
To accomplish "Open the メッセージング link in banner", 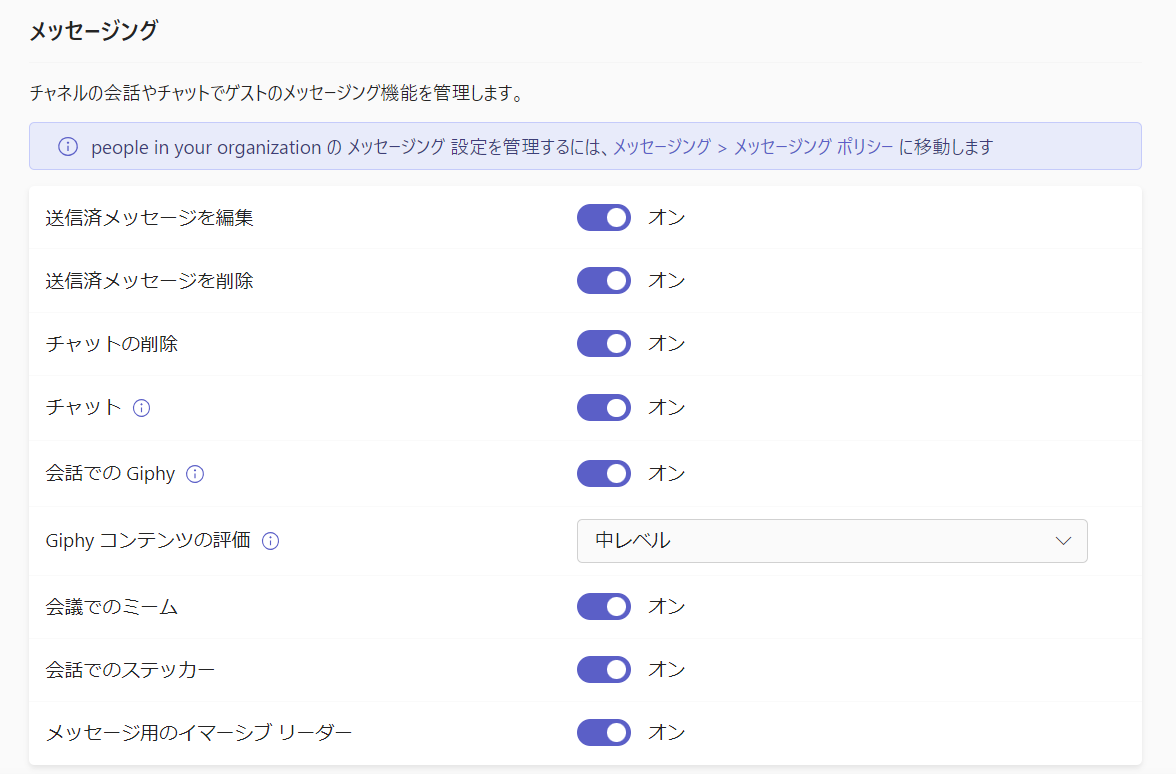I will pos(661,147).
